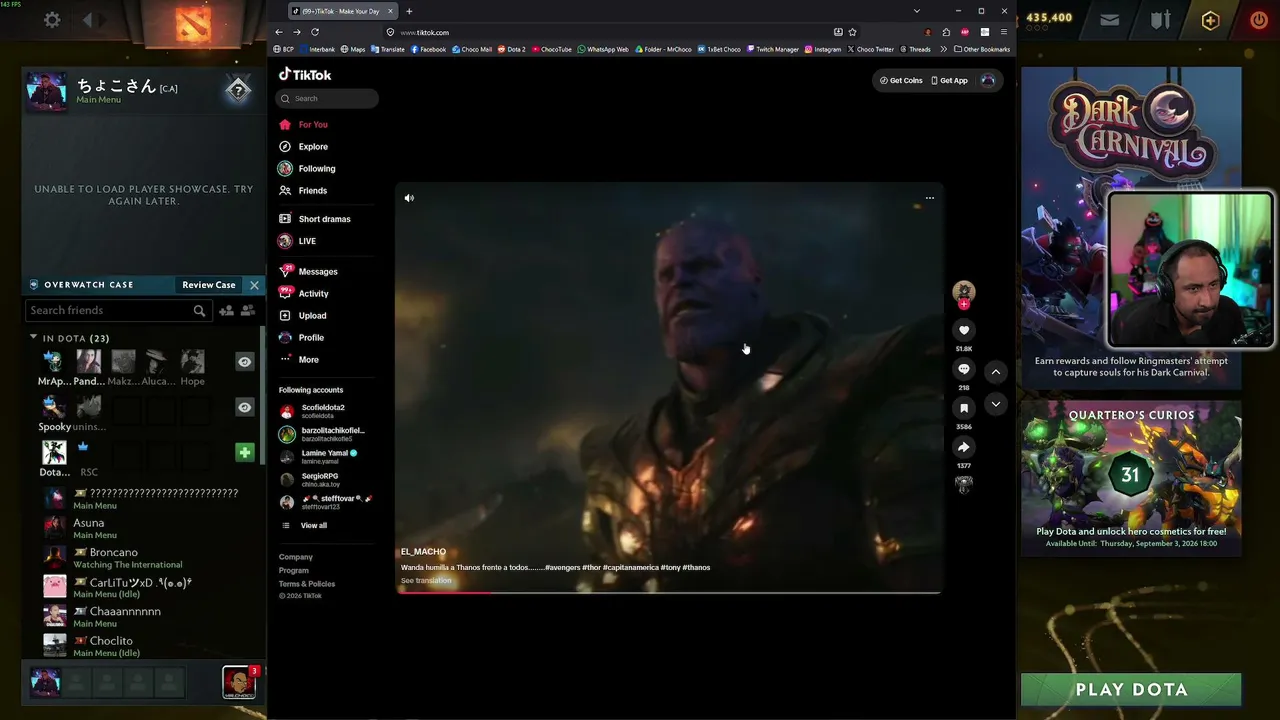Open the Dota armory icon in top bar

(1160, 19)
